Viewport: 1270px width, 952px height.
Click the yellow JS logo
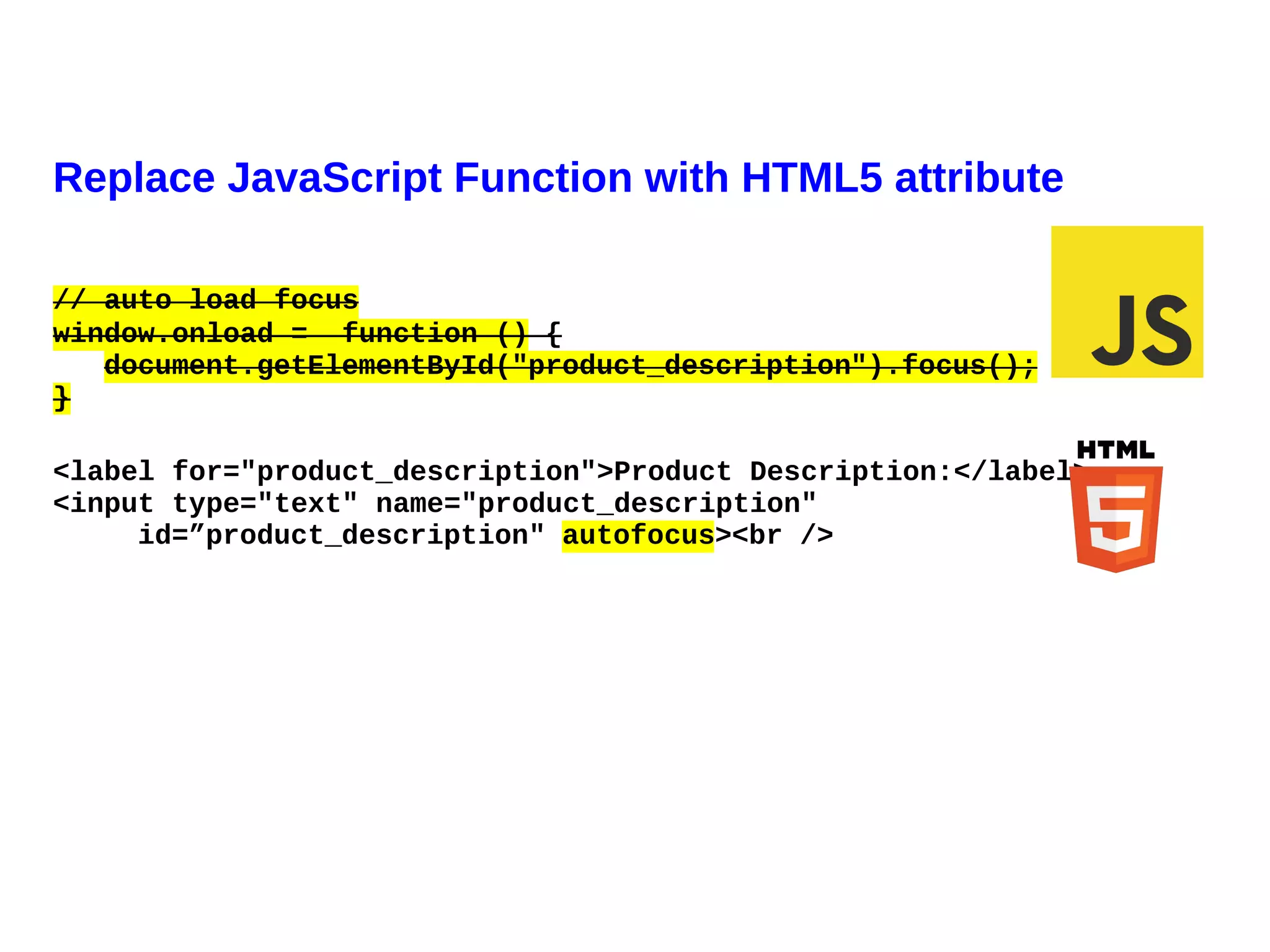1127,302
